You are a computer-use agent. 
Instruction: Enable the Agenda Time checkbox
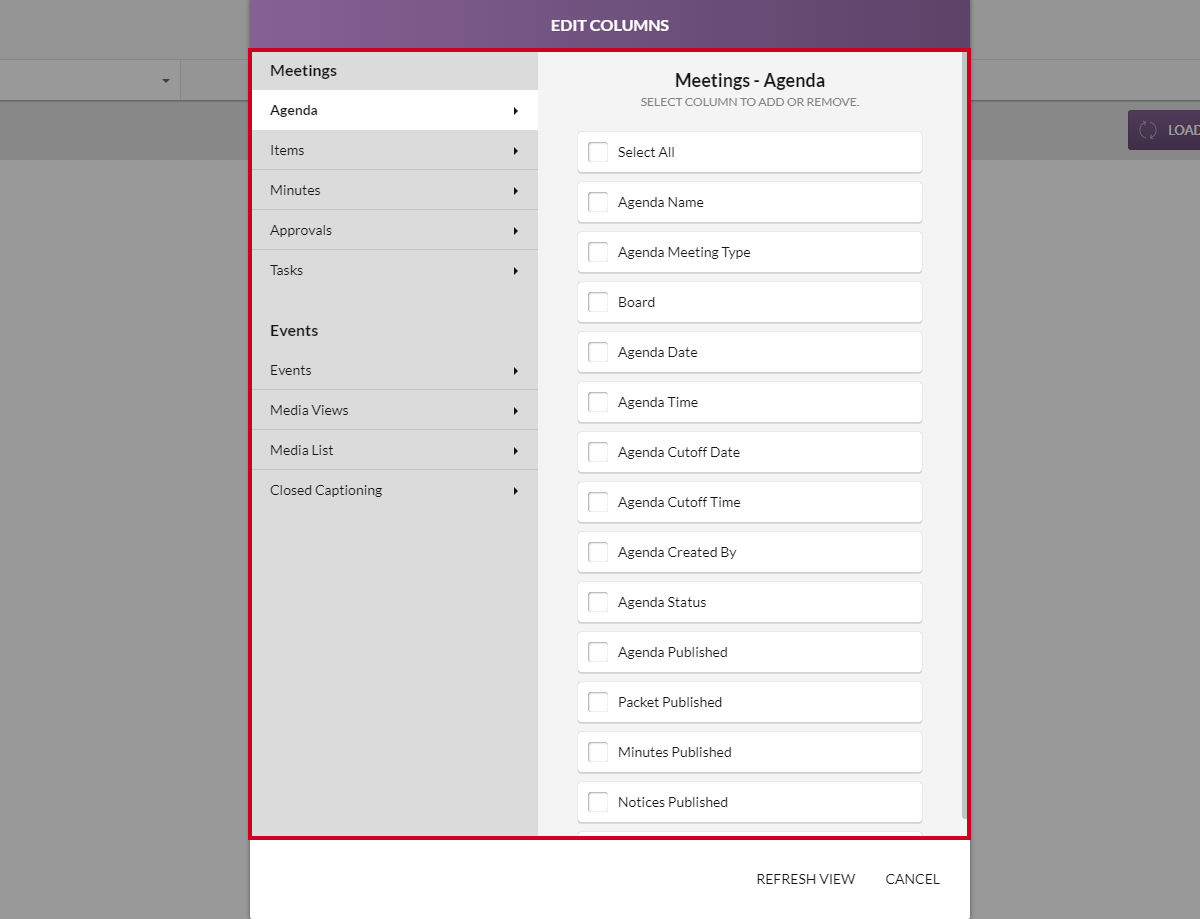[x=598, y=402]
